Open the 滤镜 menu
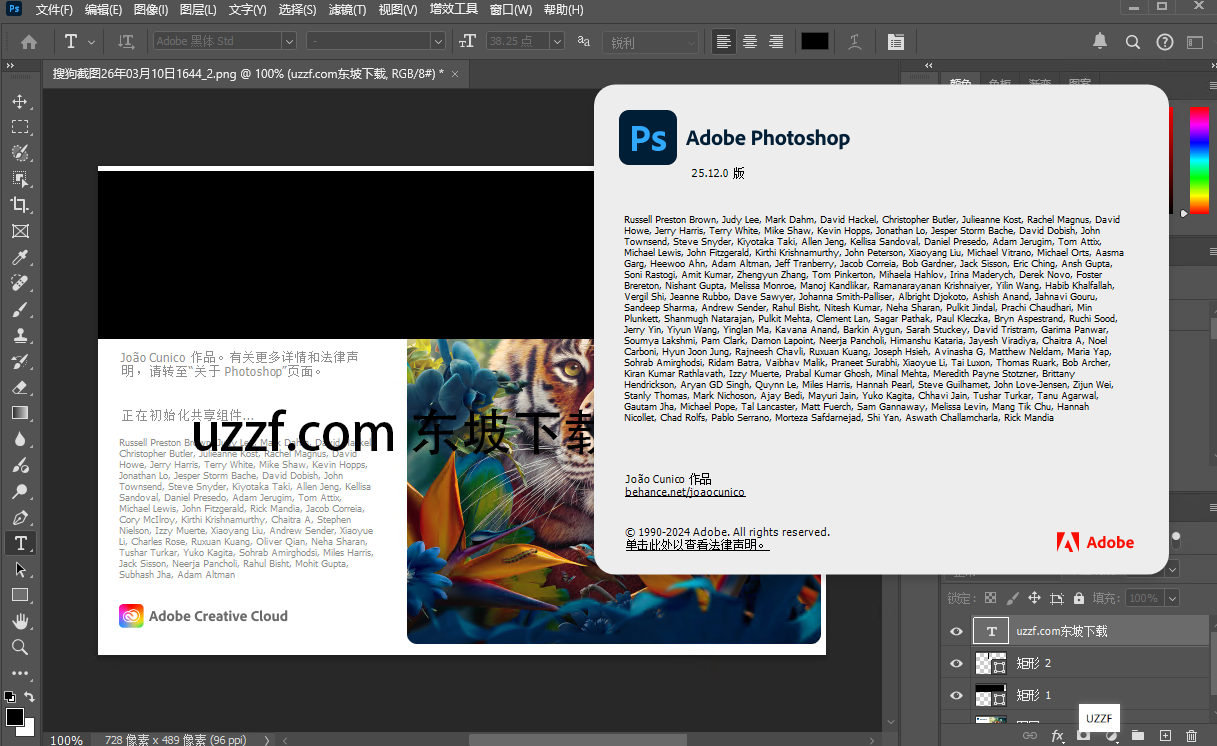This screenshot has width=1217, height=746. 345,9
